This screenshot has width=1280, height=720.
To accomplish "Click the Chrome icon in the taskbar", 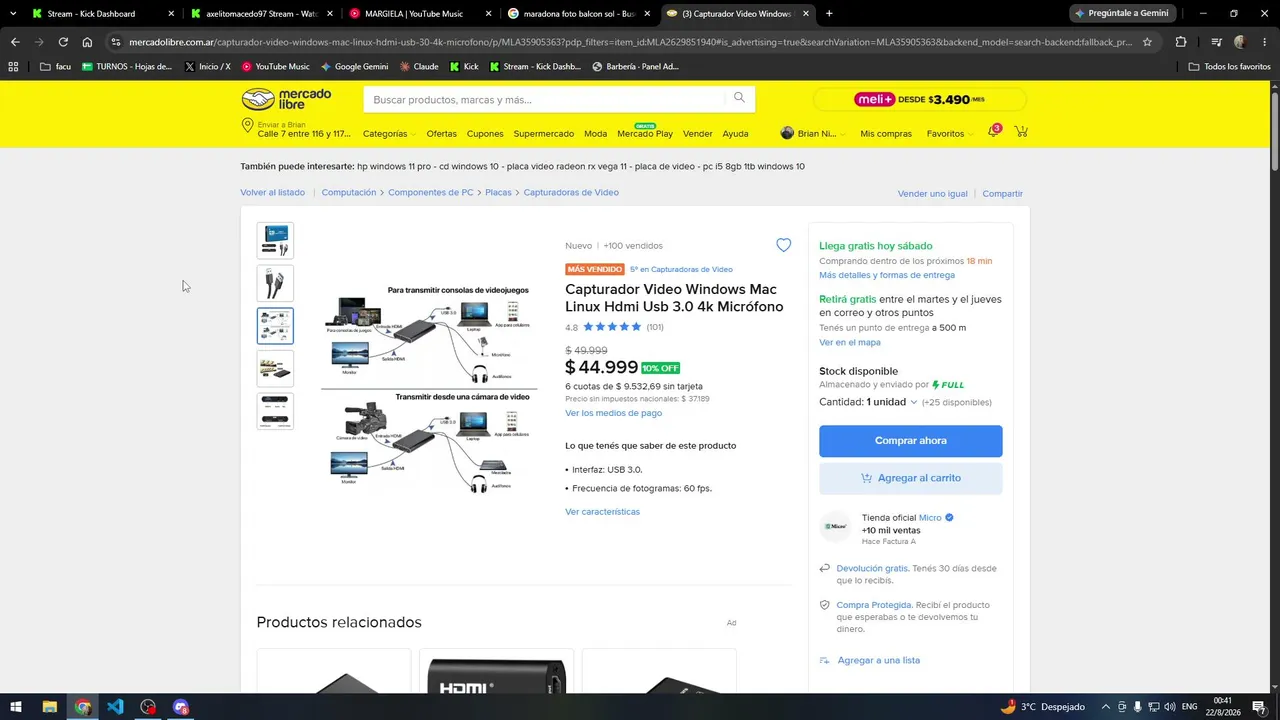I will 82,707.
